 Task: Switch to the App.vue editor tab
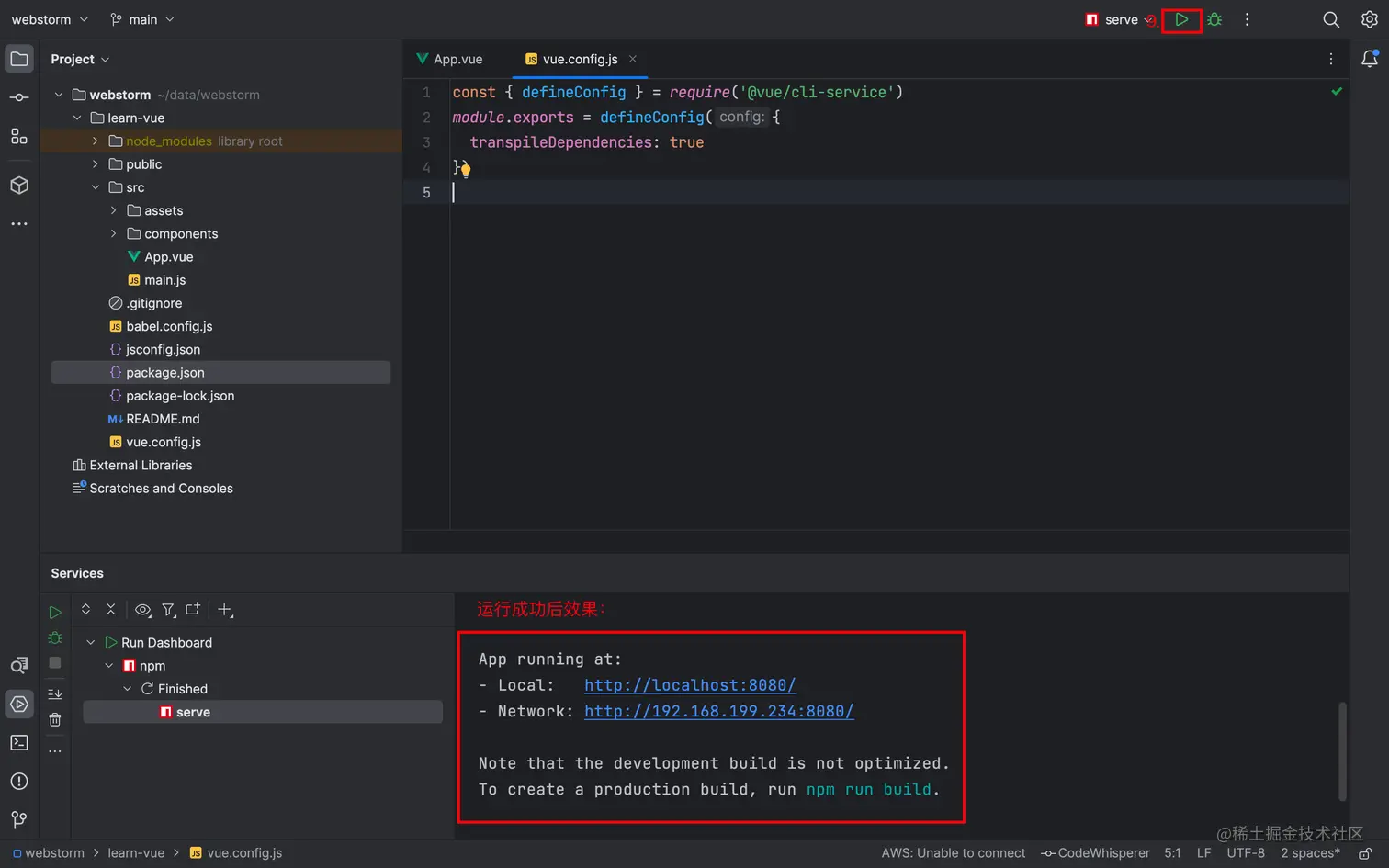pos(449,59)
